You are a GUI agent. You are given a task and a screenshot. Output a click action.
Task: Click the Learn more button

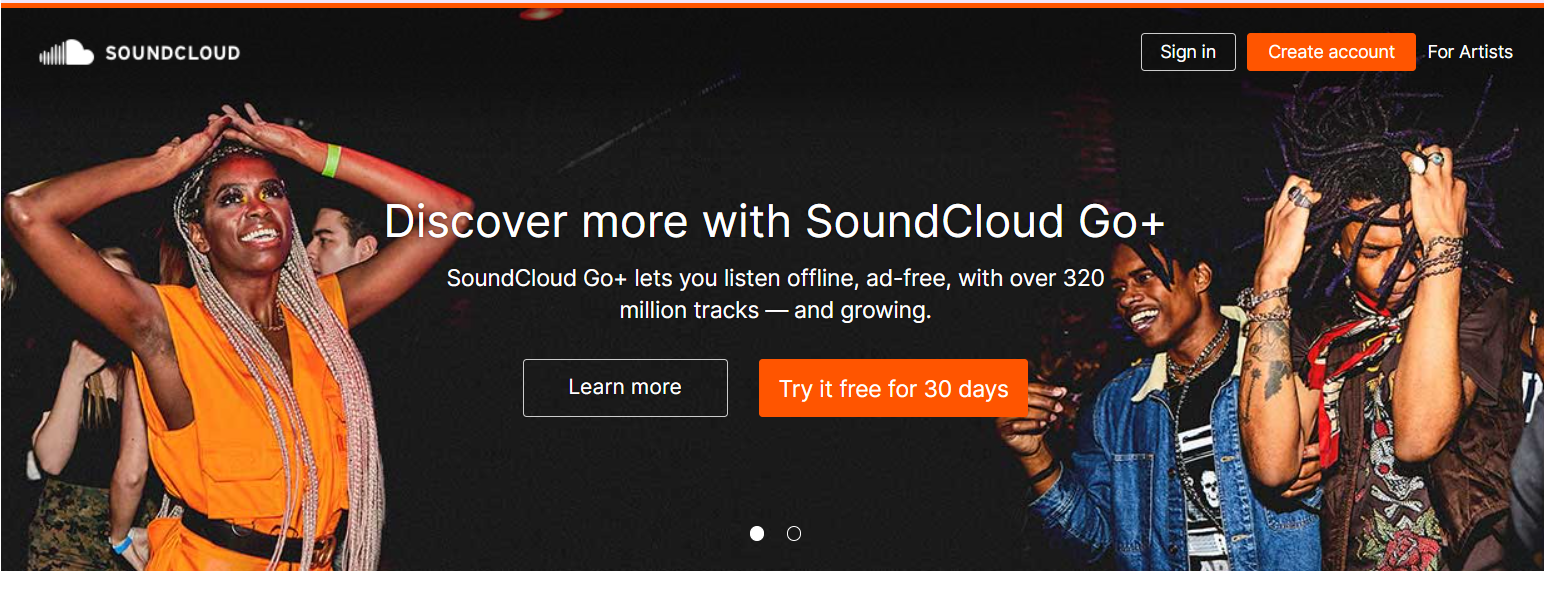click(625, 388)
